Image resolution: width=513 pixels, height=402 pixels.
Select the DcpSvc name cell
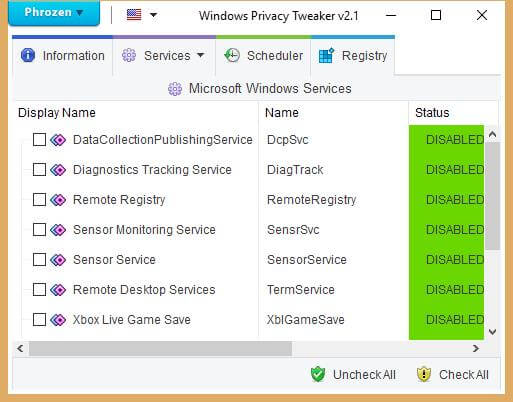coord(288,140)
